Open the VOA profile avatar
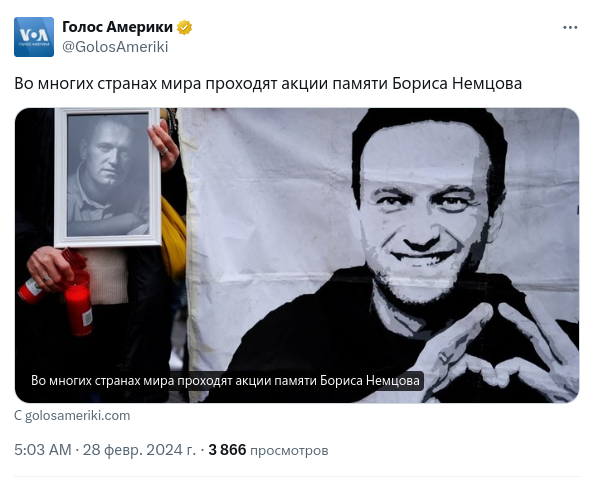The height and width of the screenshot is (484, 593). (34, 37)
